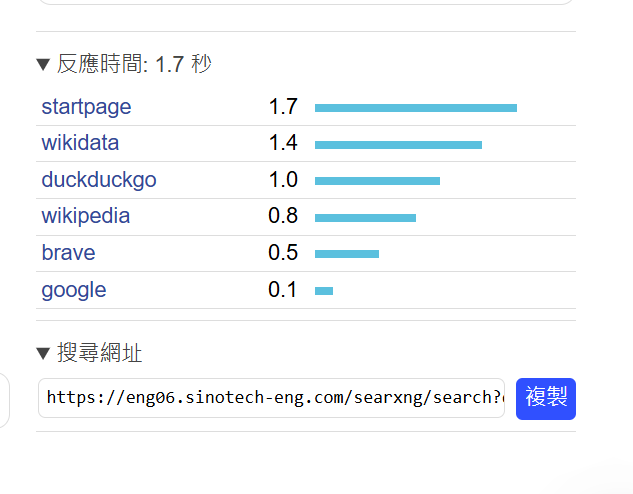Click the brave response time bar
Image resolution: width=633 pixels, height=494 pixels.
click(347, 254)
